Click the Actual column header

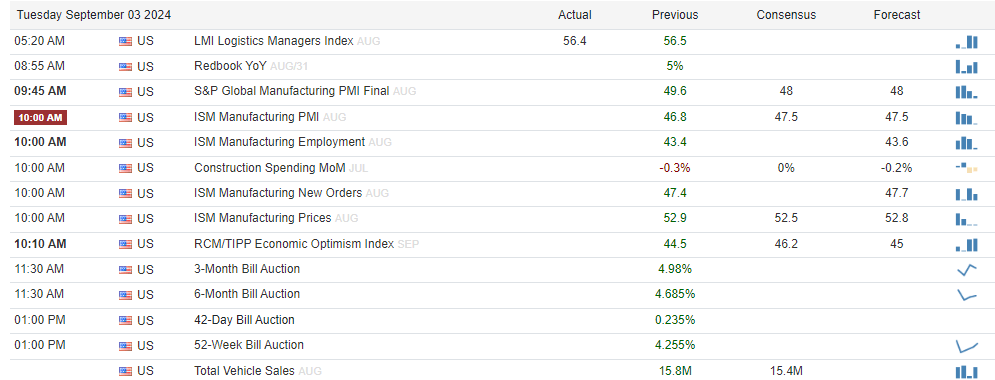574,15
